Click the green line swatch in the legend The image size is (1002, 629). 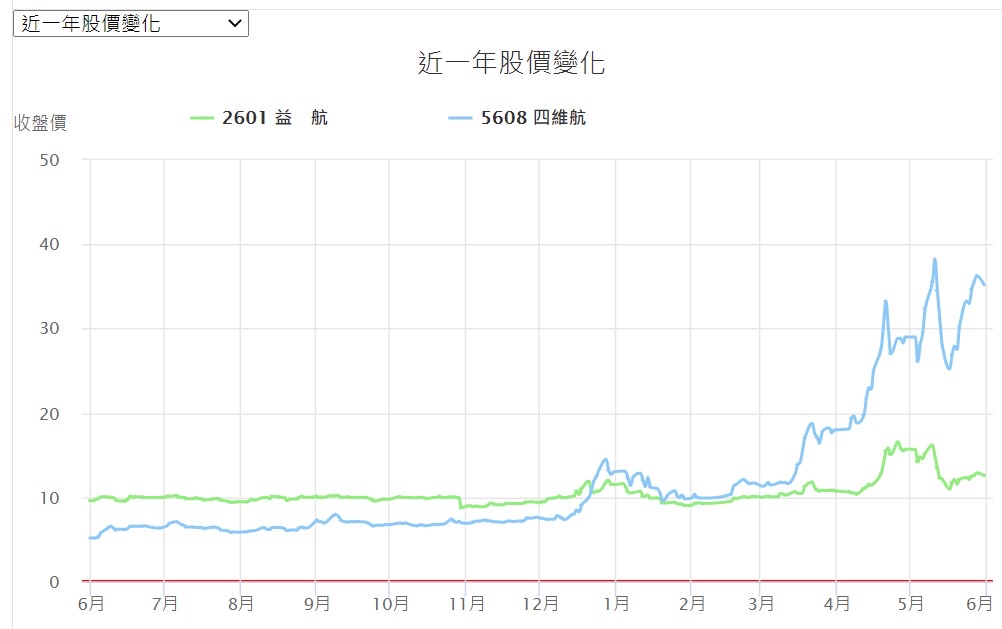pyautogui.click(x=203, y=118)
